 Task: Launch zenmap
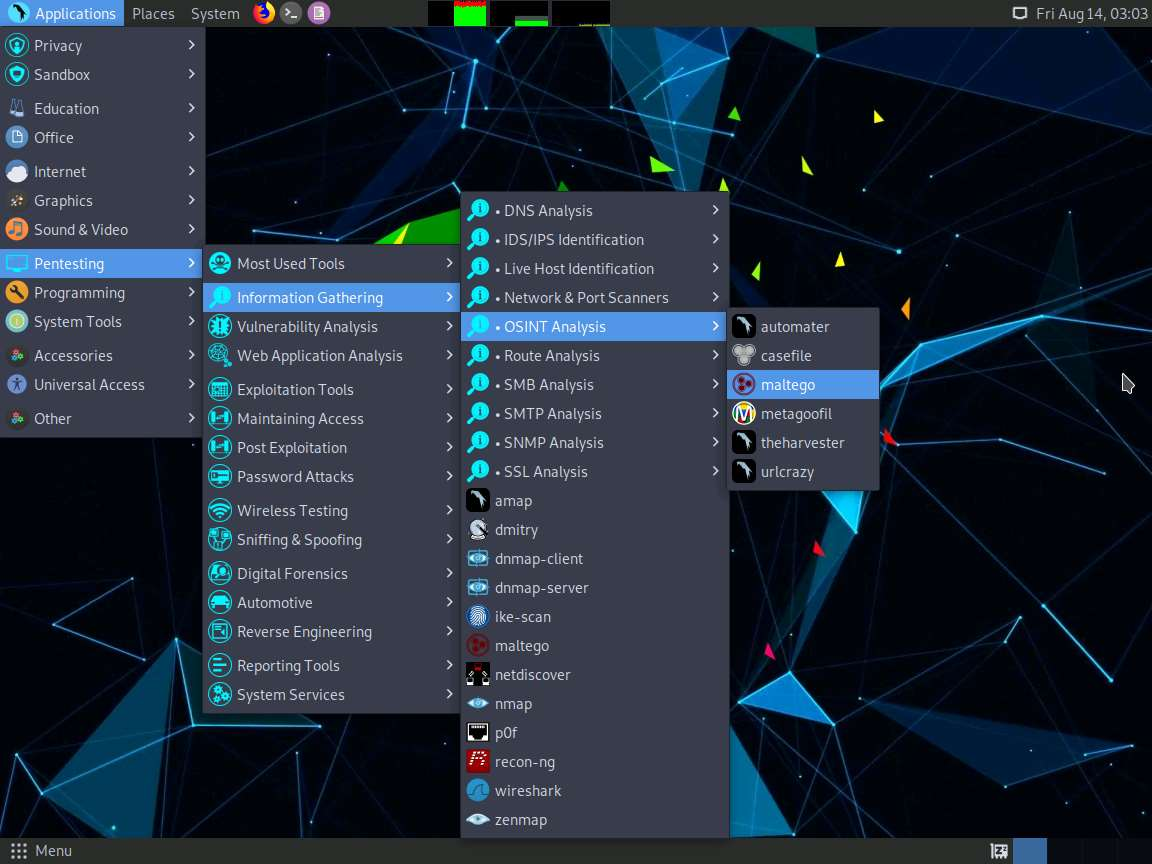pyautogui.click(x=594, y=820)
